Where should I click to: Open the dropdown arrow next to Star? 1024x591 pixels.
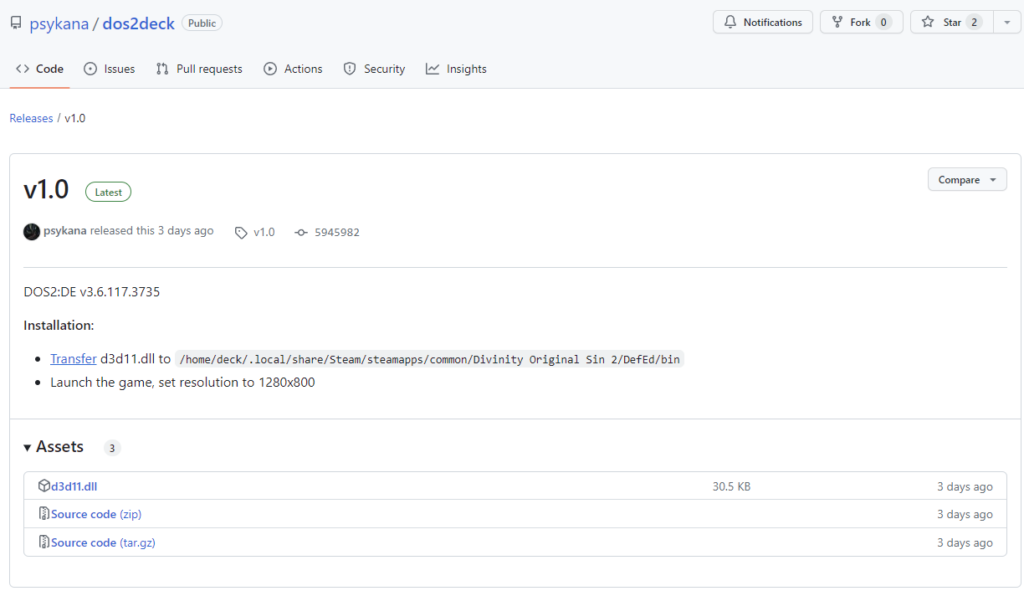click(1007, 22)
